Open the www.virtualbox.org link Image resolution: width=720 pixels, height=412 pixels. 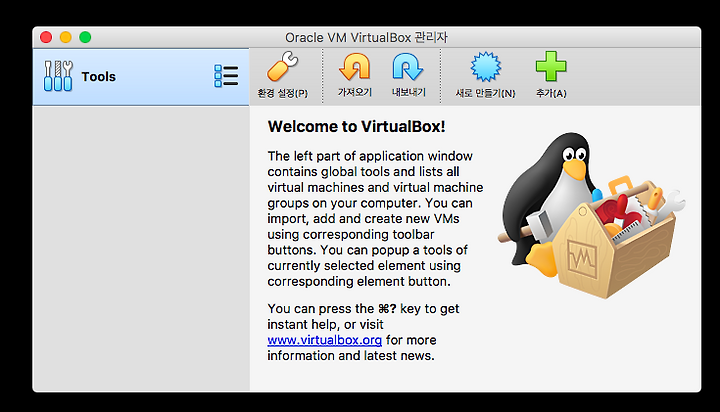pyautogui.click(x=325, y=340)
